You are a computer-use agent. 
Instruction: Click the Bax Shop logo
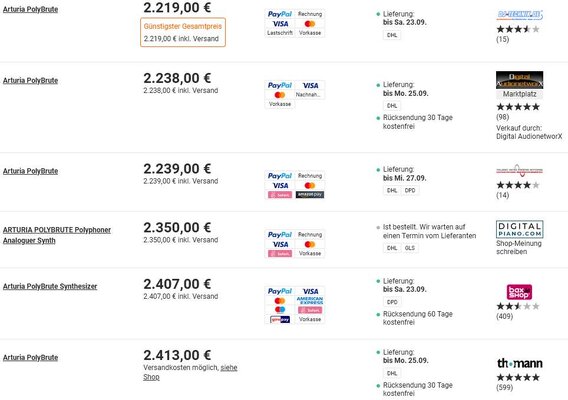(519, 292)
